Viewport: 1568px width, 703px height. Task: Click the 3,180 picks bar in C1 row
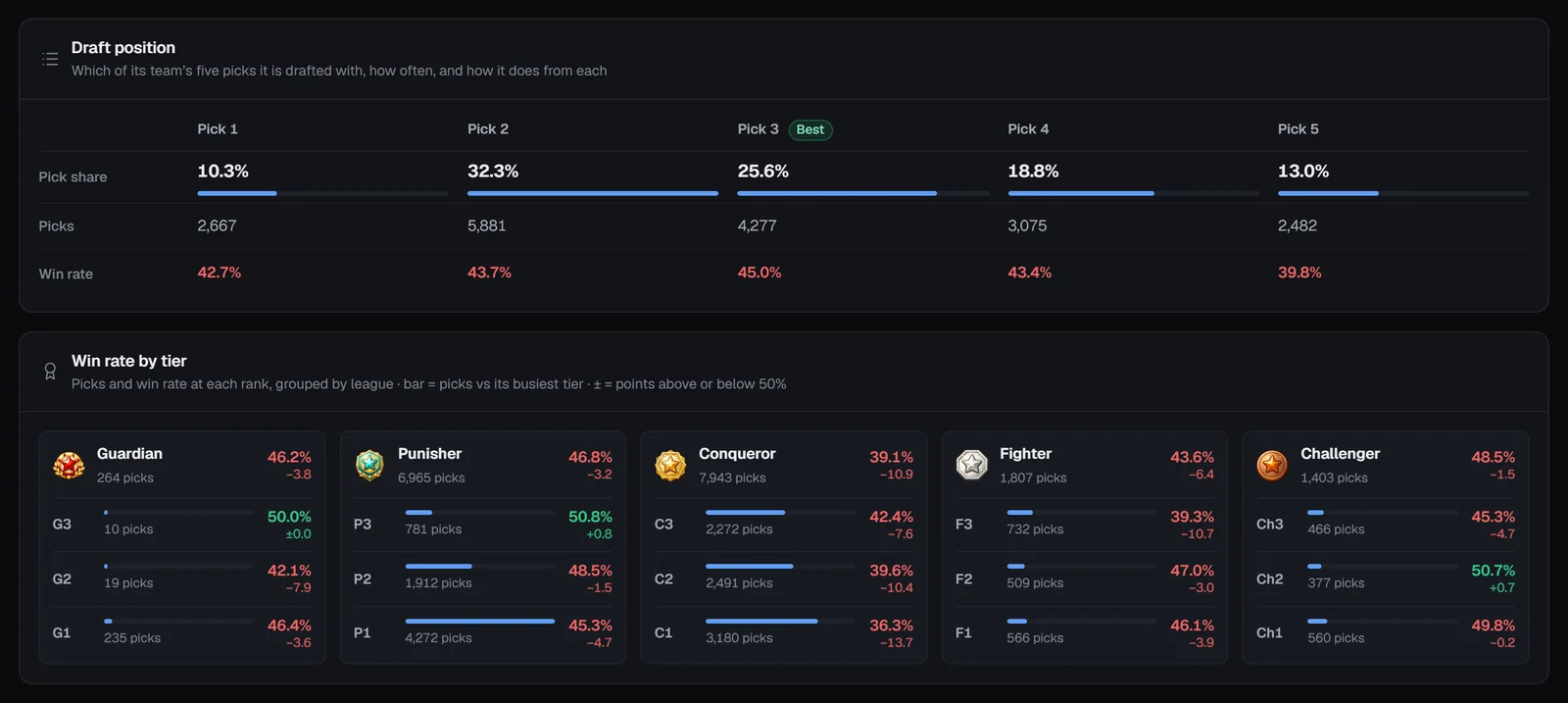point(780,622)
